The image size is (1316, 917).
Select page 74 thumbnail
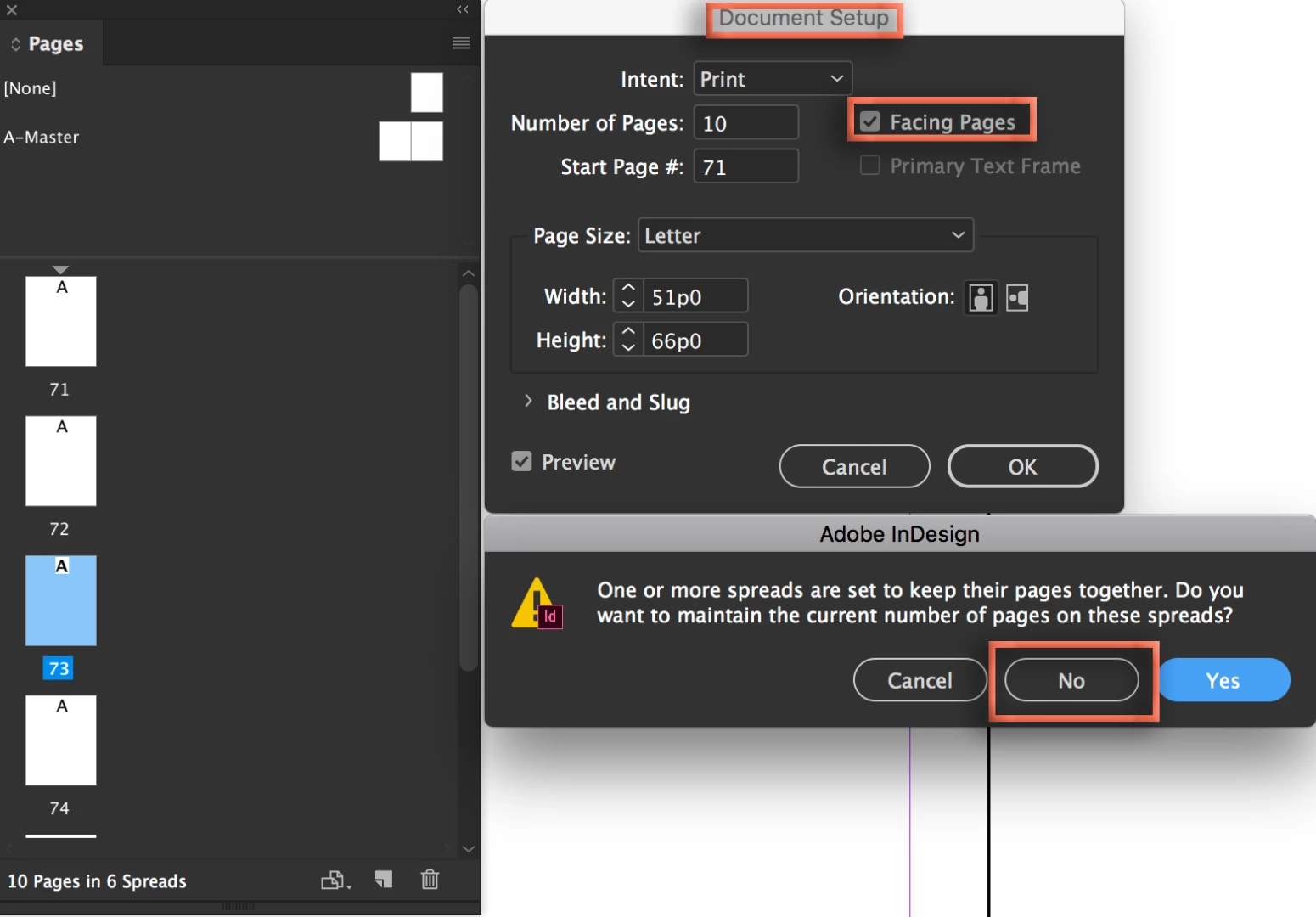point(61,740)
